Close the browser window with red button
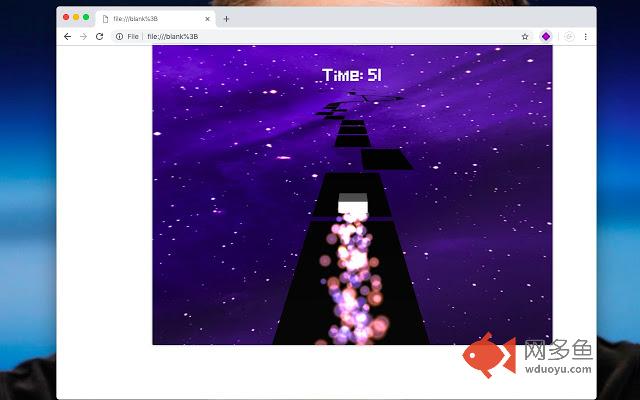The image size is (640, 400). (66, 17)
